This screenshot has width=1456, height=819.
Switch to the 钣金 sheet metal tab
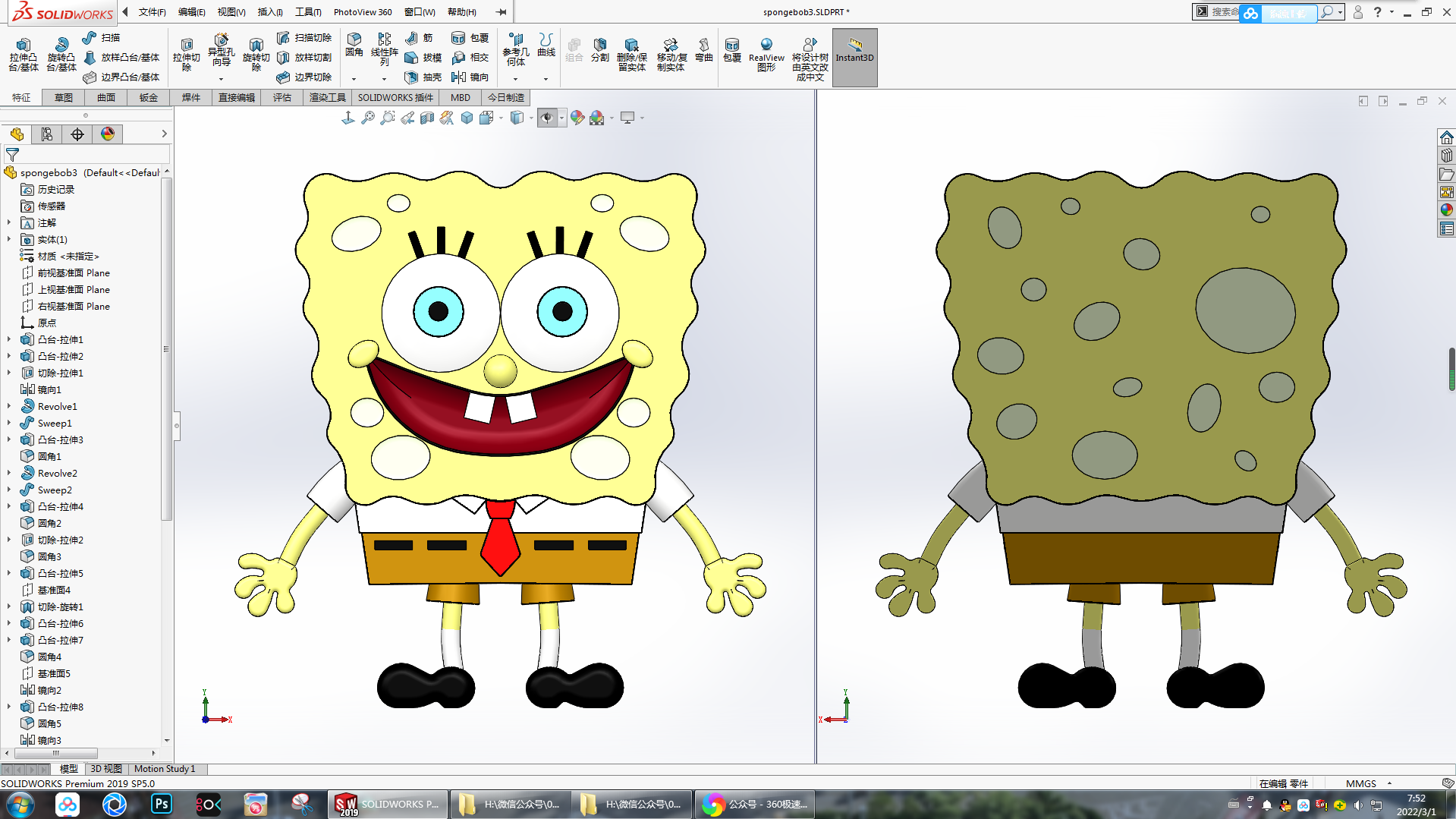click(x=149, y=98)
